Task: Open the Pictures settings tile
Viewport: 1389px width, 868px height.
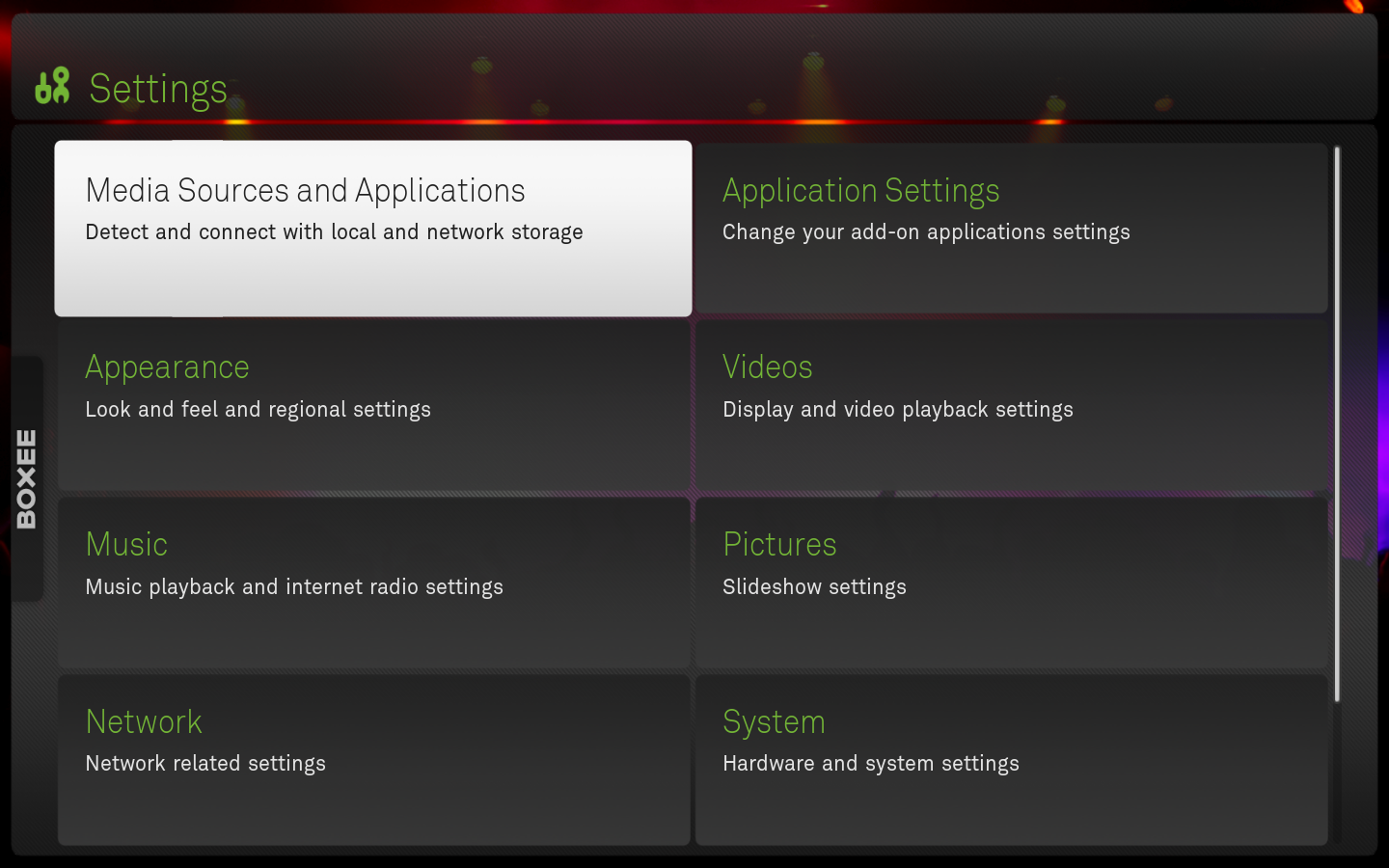Action: click(x=1012, y=583)
